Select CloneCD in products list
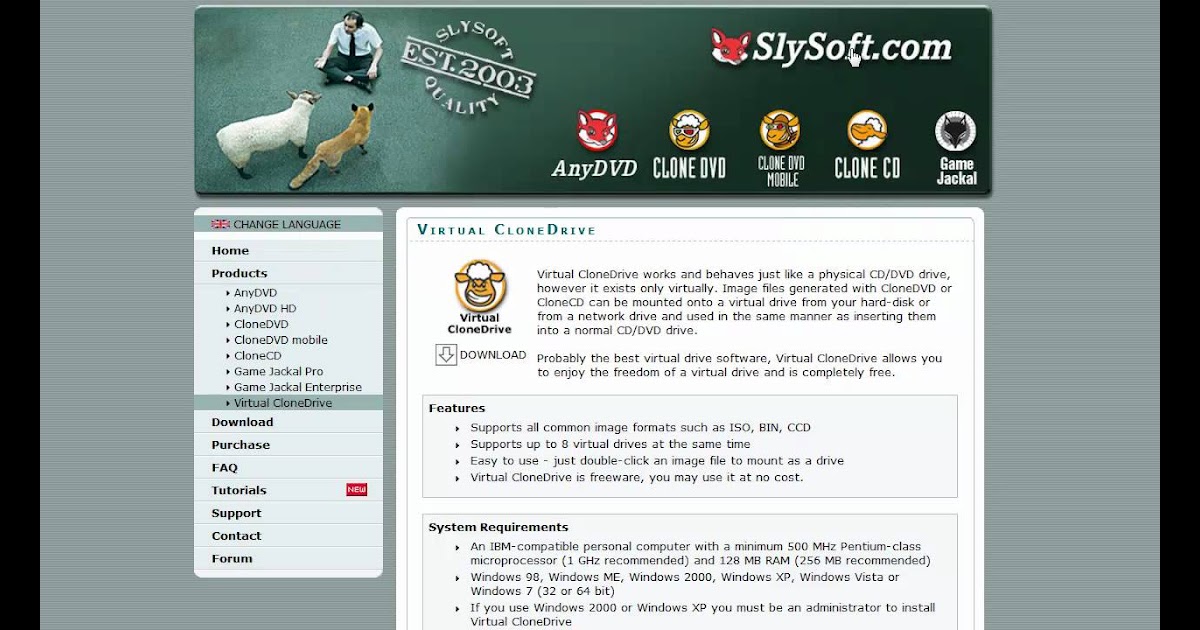This screenshot has width=1200, height=630. pyautogui.click(x=258, y=356)
